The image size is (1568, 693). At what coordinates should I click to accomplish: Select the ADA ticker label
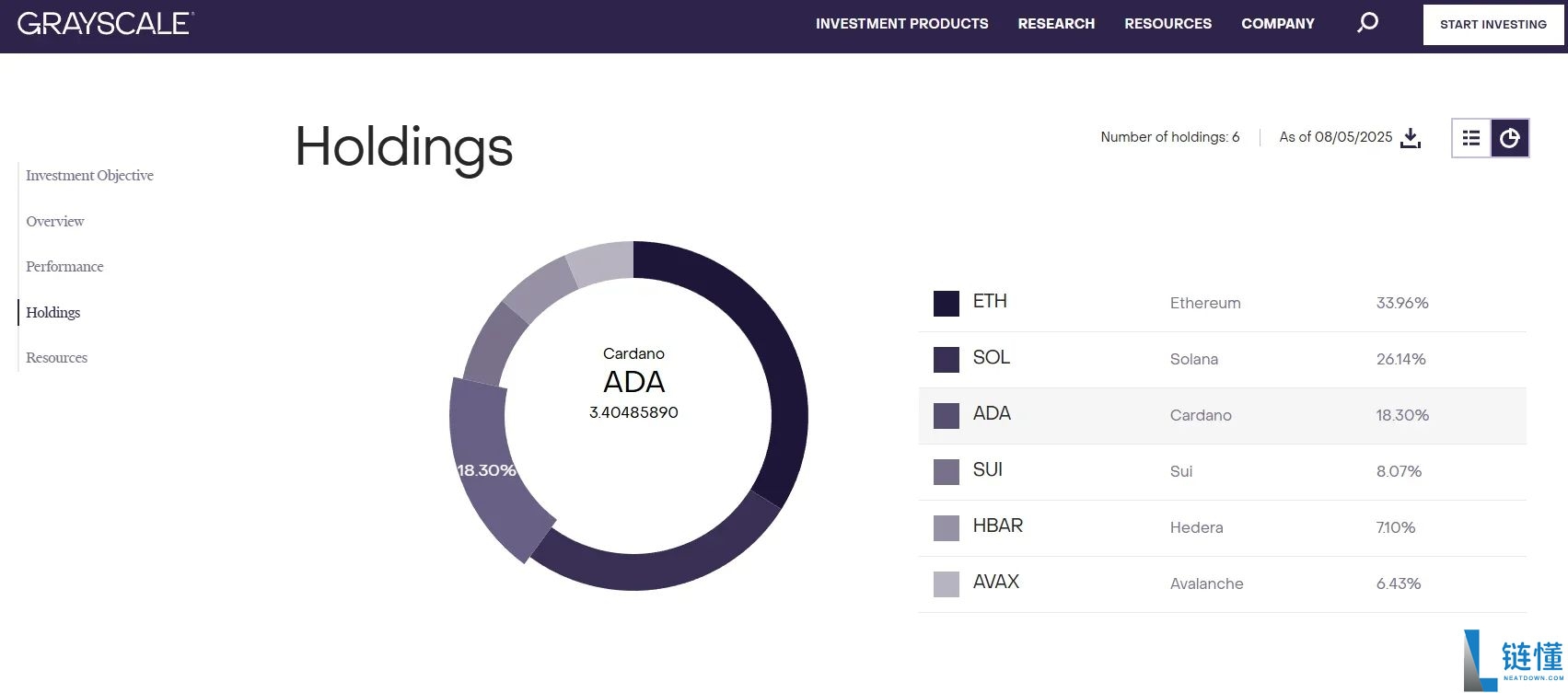(x=992, y=413)
